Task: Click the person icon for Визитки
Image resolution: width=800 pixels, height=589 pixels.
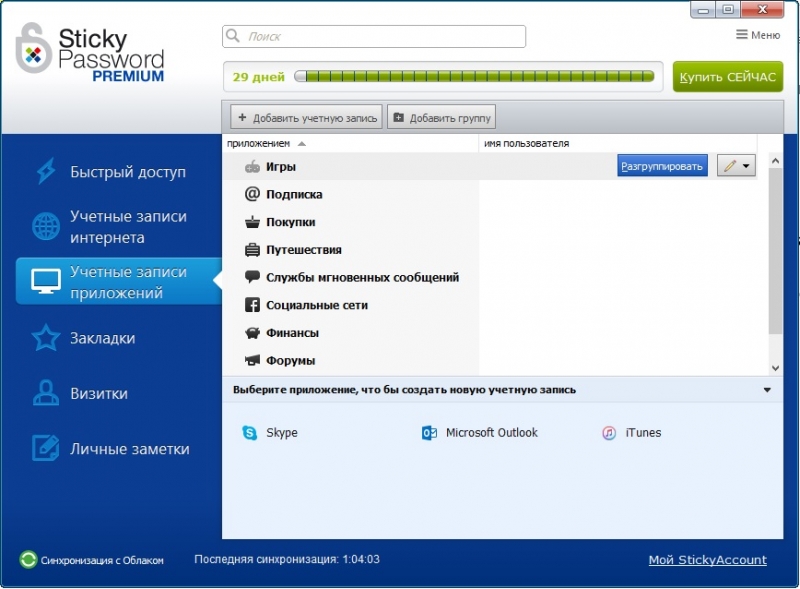Action: tap(46, 392)
